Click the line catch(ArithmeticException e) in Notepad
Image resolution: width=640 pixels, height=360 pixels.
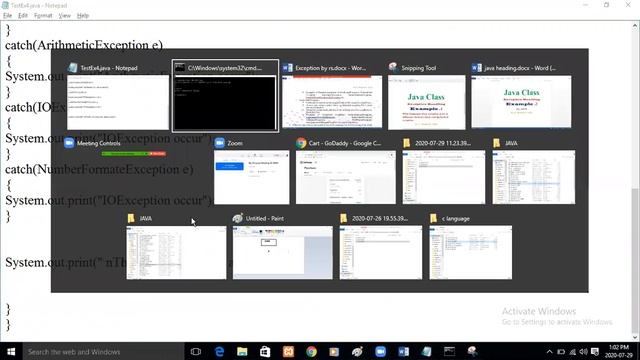click(84, 45)
